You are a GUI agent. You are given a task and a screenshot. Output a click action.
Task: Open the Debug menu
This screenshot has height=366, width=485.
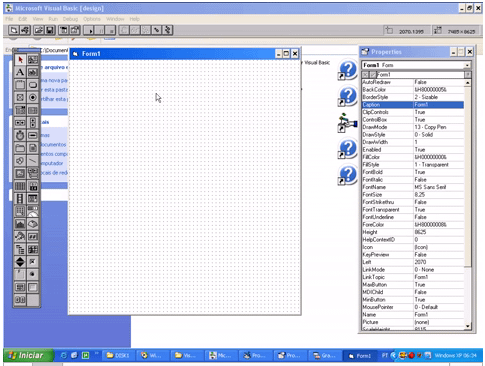coord(70,19)
